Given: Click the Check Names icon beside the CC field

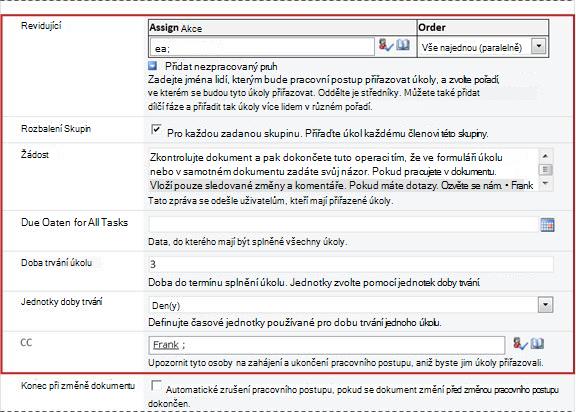Looking at the screenshot, I should [520, 344].
